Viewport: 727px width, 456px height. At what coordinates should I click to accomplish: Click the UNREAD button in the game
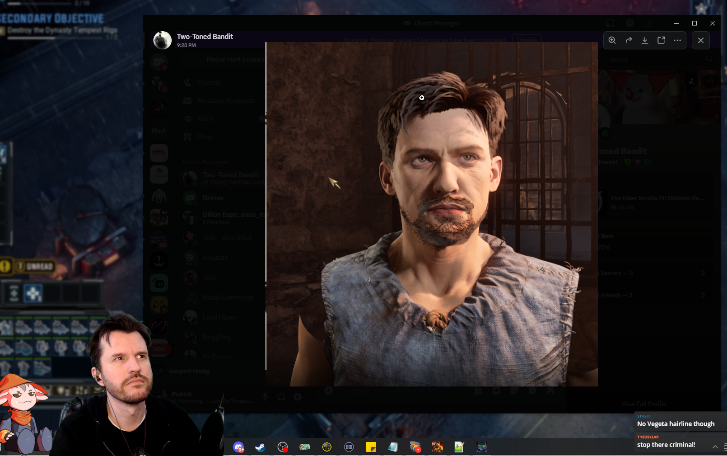tap(35, 266)
